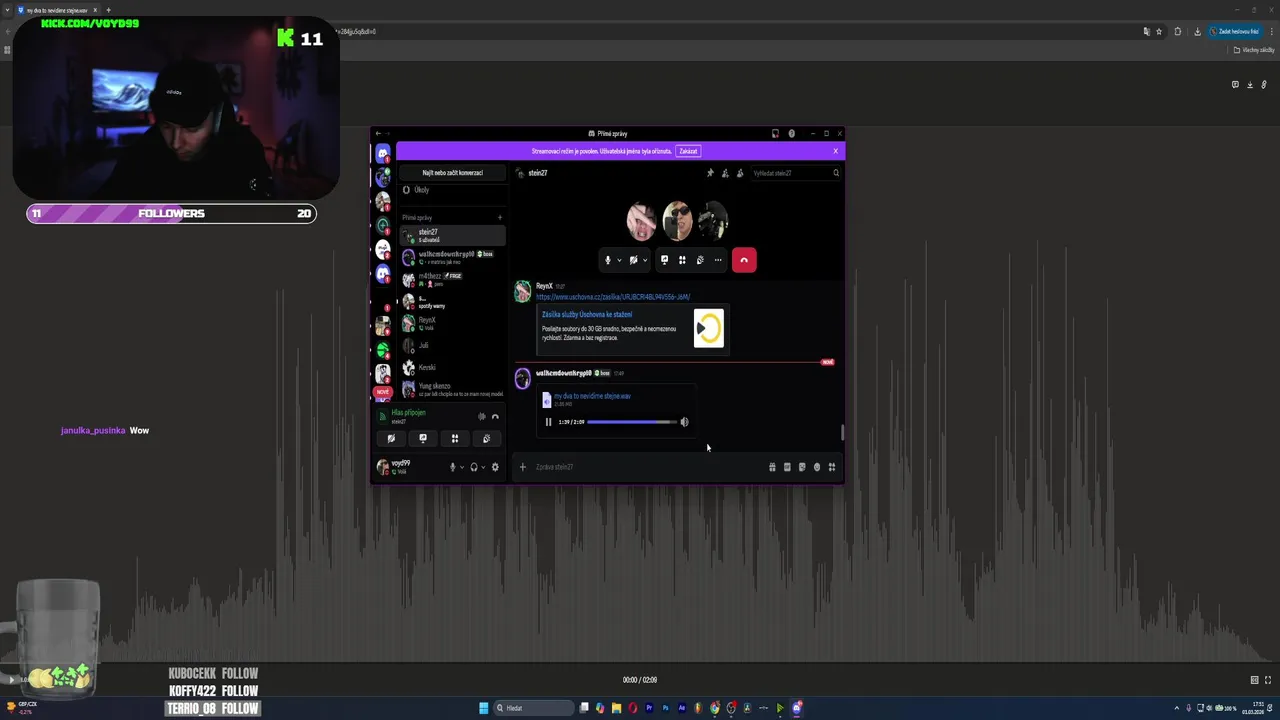Enter fullscreen on the background video player
1280x720 pixels.
pyautogui.click(x=1268, y=680)
